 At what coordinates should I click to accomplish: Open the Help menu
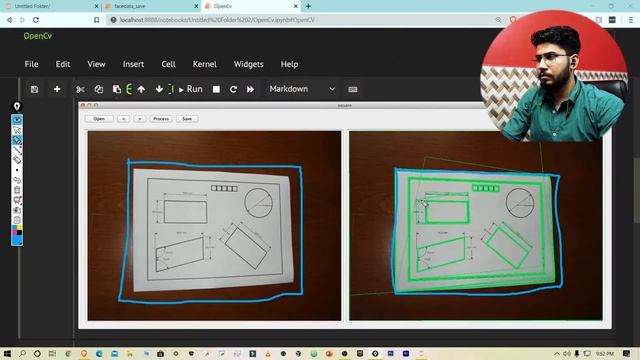289,64
